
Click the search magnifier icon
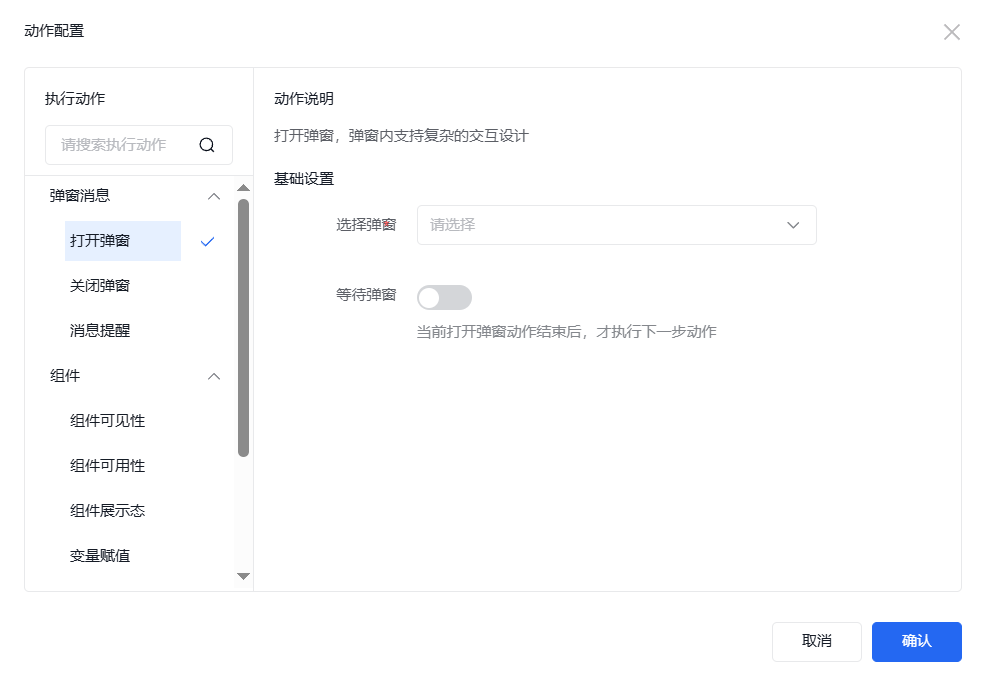coord(206,145)
